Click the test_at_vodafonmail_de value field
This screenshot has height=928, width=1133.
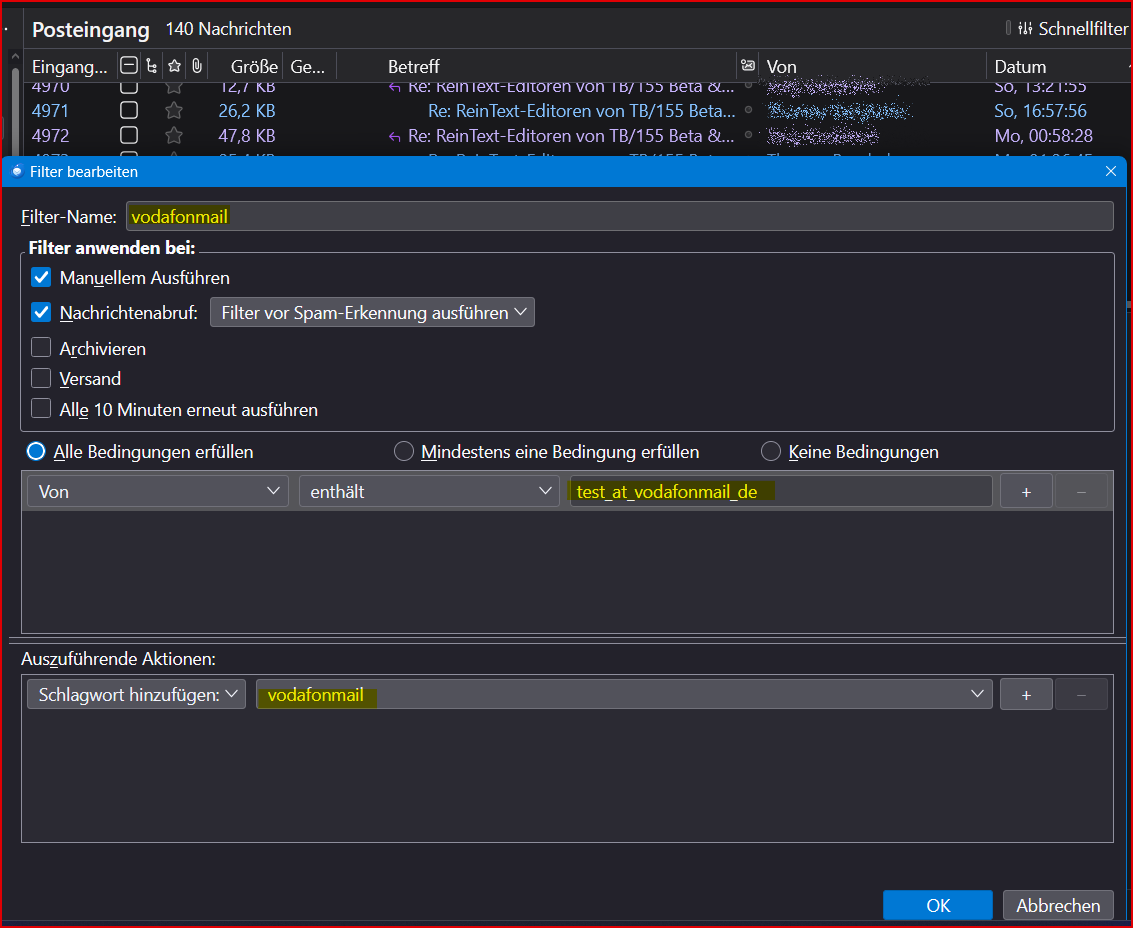[780, 491]
